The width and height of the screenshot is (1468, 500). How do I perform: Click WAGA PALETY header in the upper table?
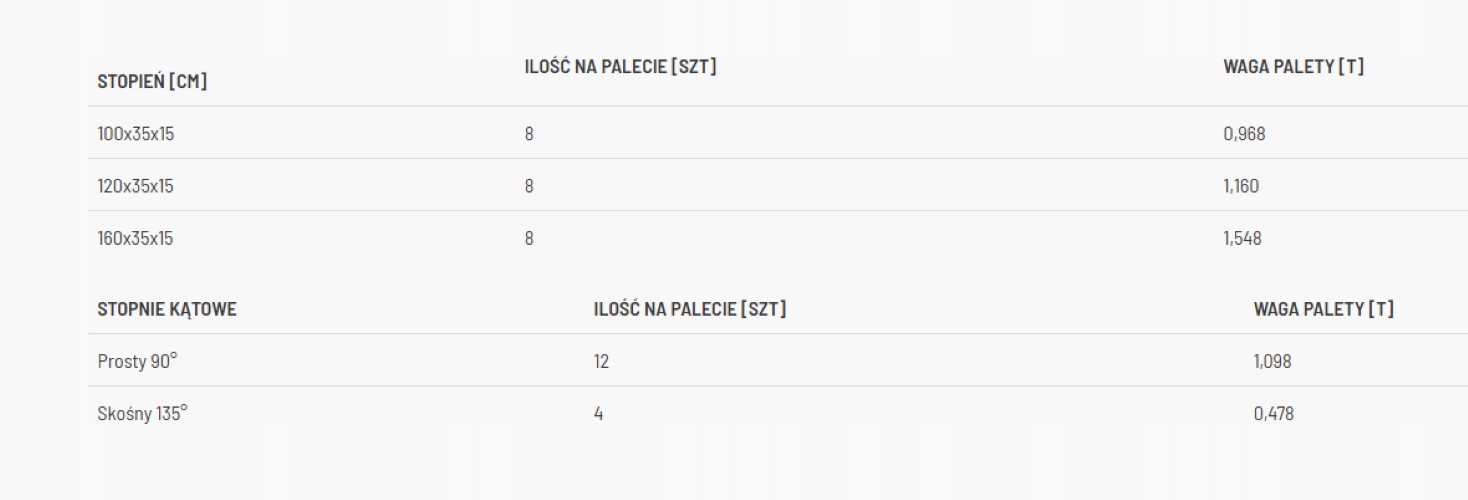pyautogui.click(x=1293, y=68)
